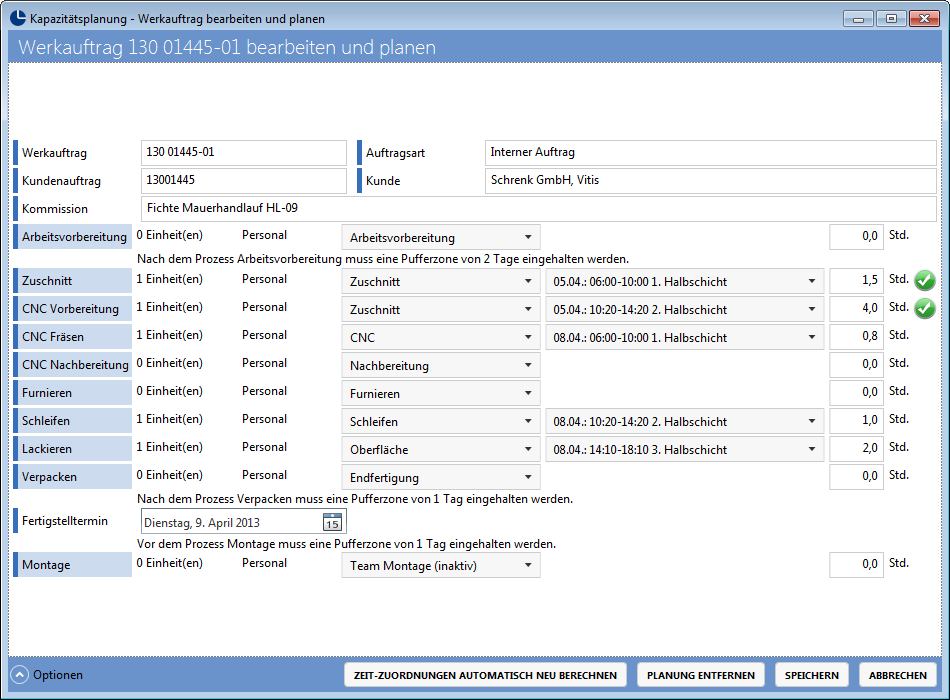Click the Schleifen process label
This screenshot has width=950, height=700.
tap(73, 420)
